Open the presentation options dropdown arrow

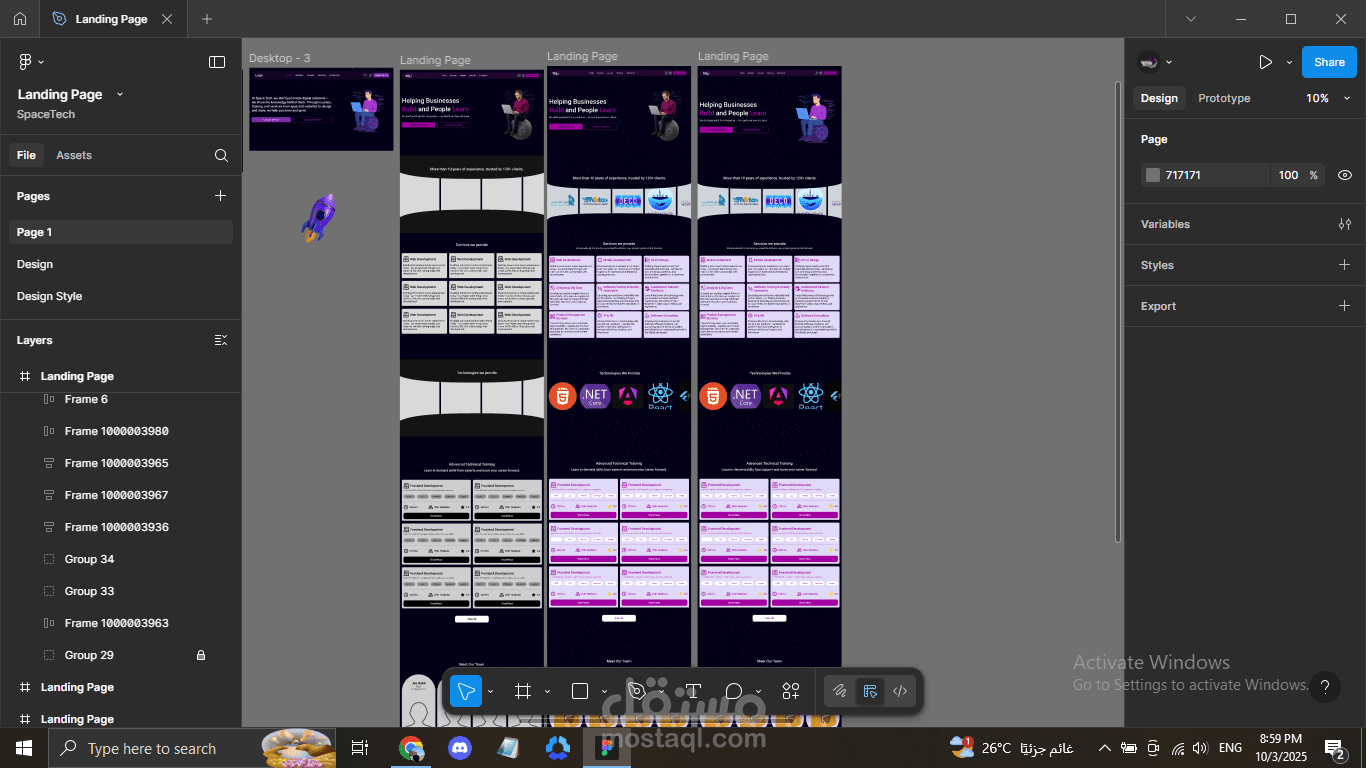pos(1289,62)
